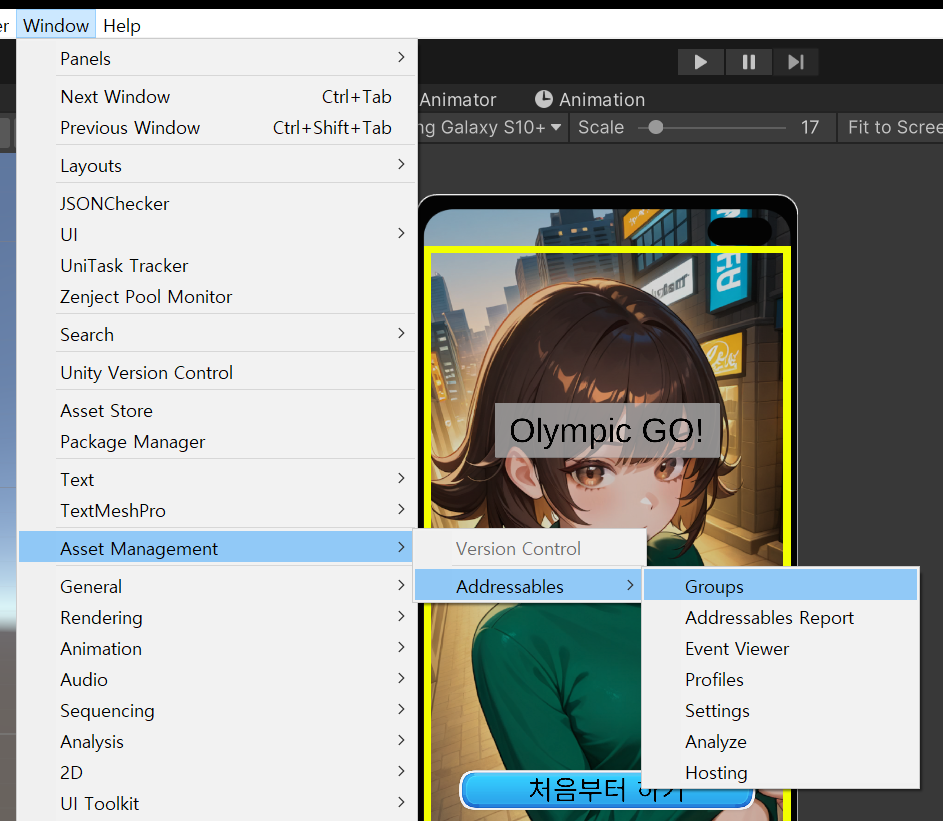Open Addressables Groups window
Viewport: 943px width, 821px height.
coord(781,586)
